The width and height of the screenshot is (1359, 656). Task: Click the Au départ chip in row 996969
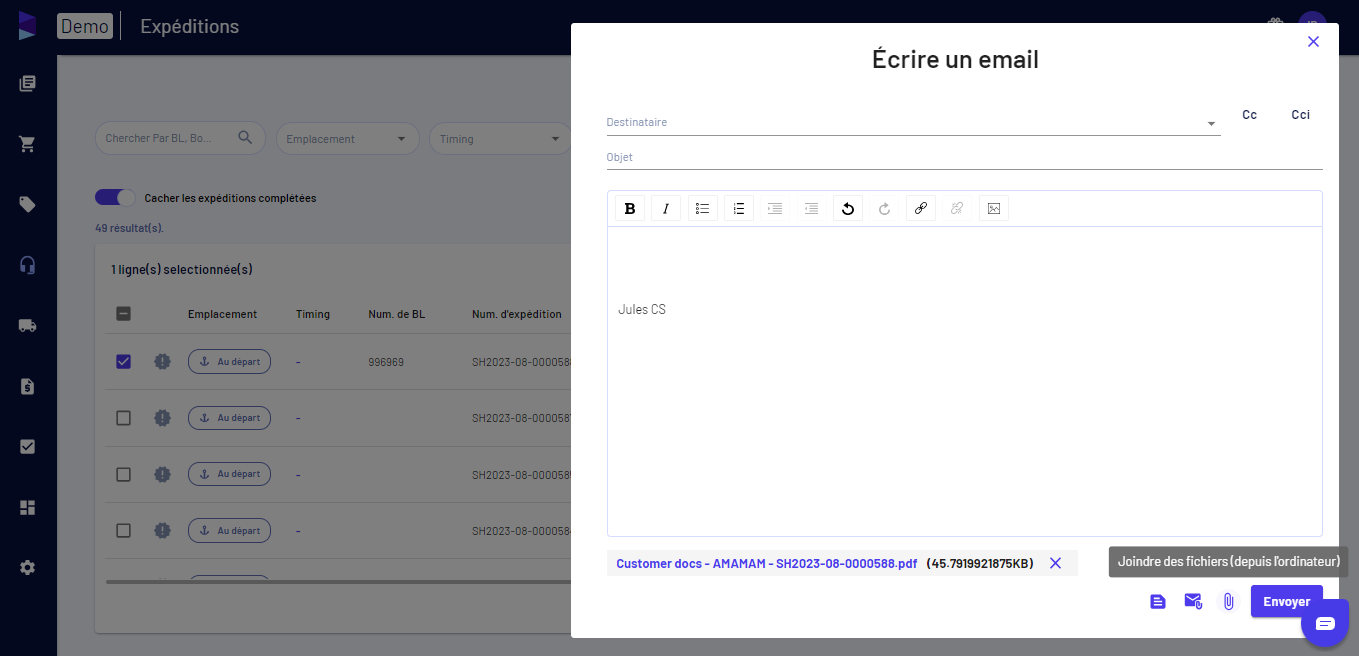(229, 362)
